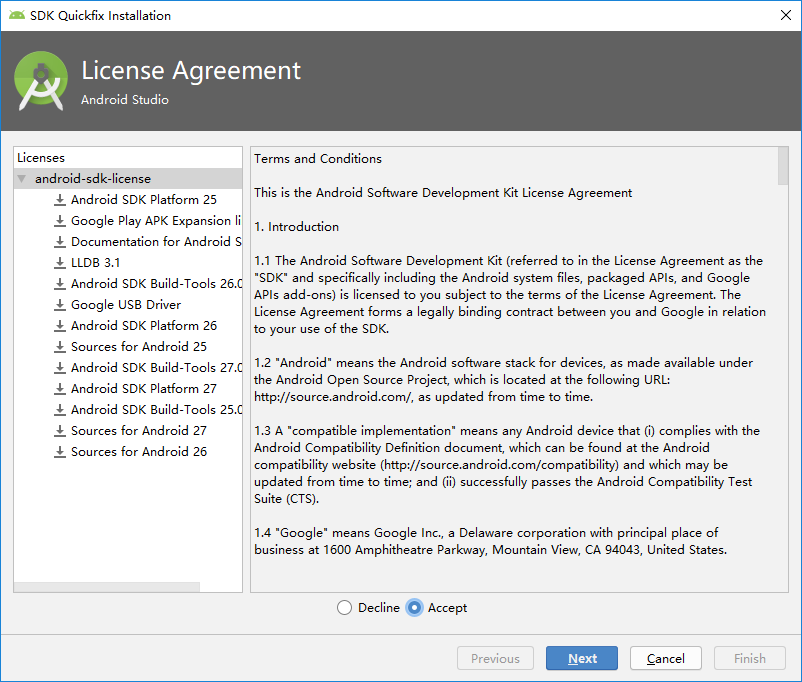
Task: Click download icon beside Android SDK Platform 26
Action: click(x=60, y=325)
